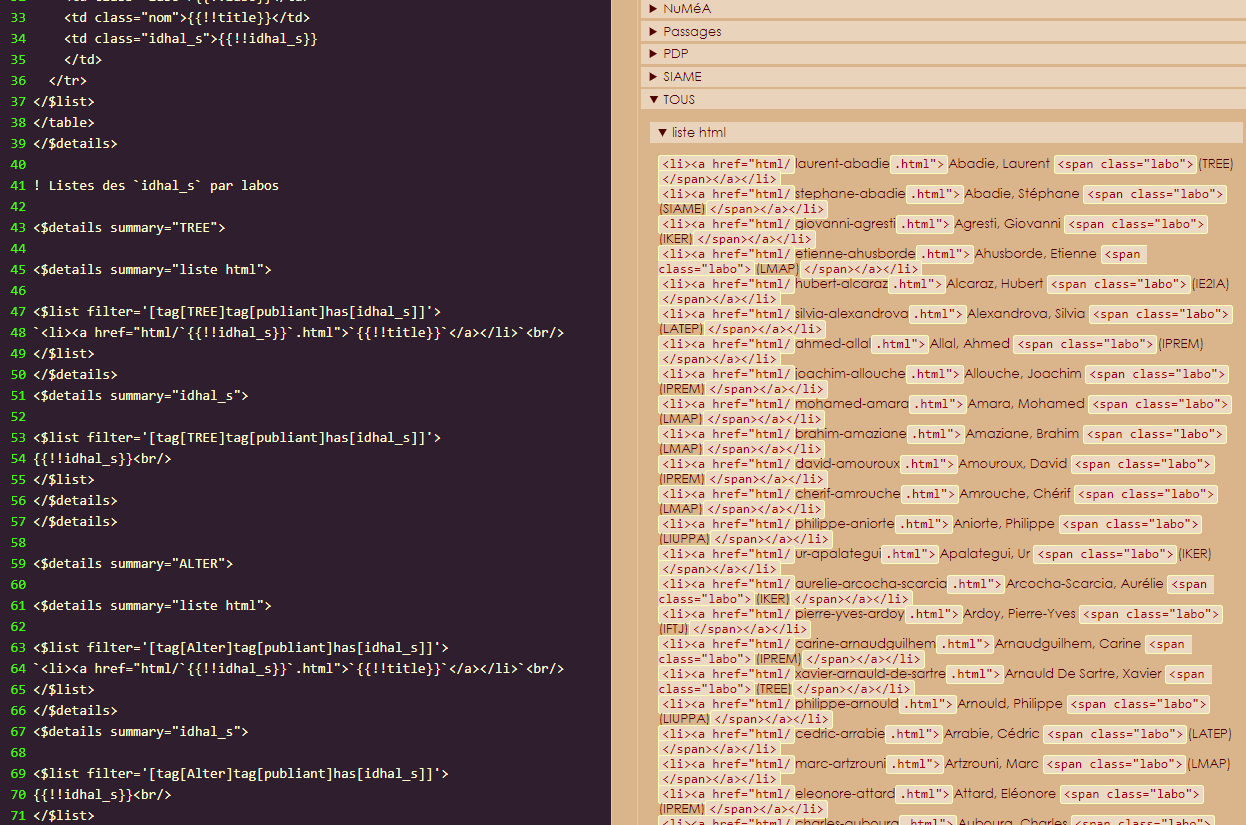Place cursor in line 63 Alter filter
1246x825 pixels.
tap(240, 647)
